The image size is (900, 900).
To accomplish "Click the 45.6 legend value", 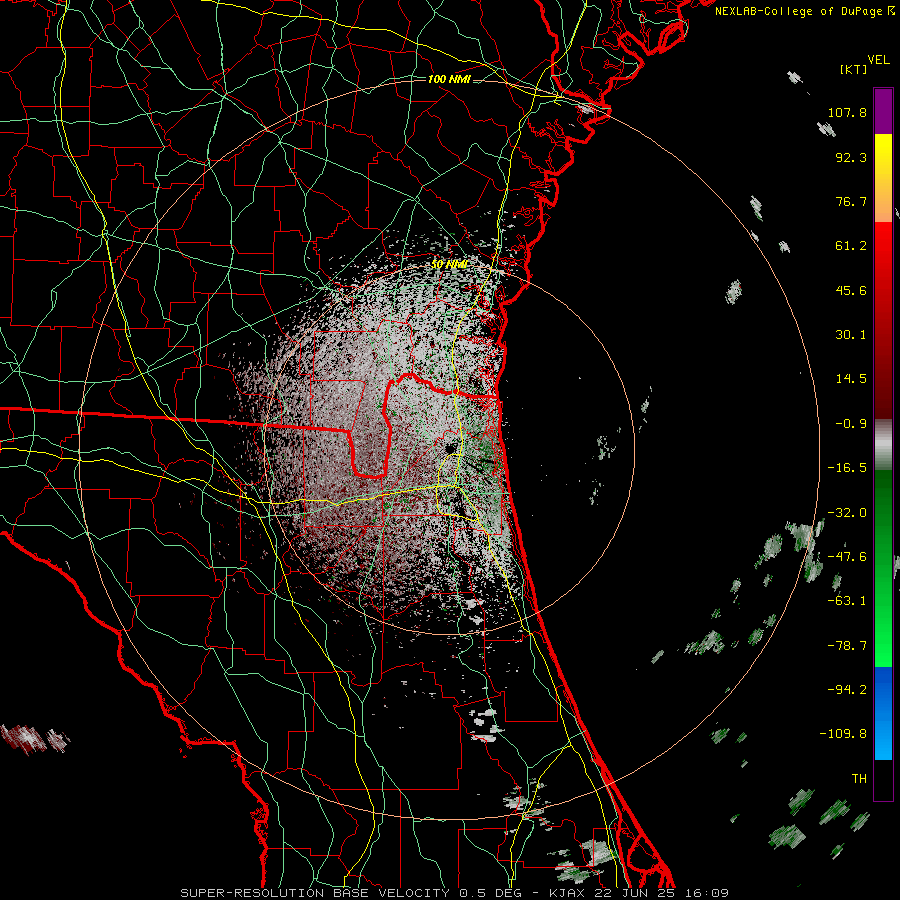I will [851, 290].
